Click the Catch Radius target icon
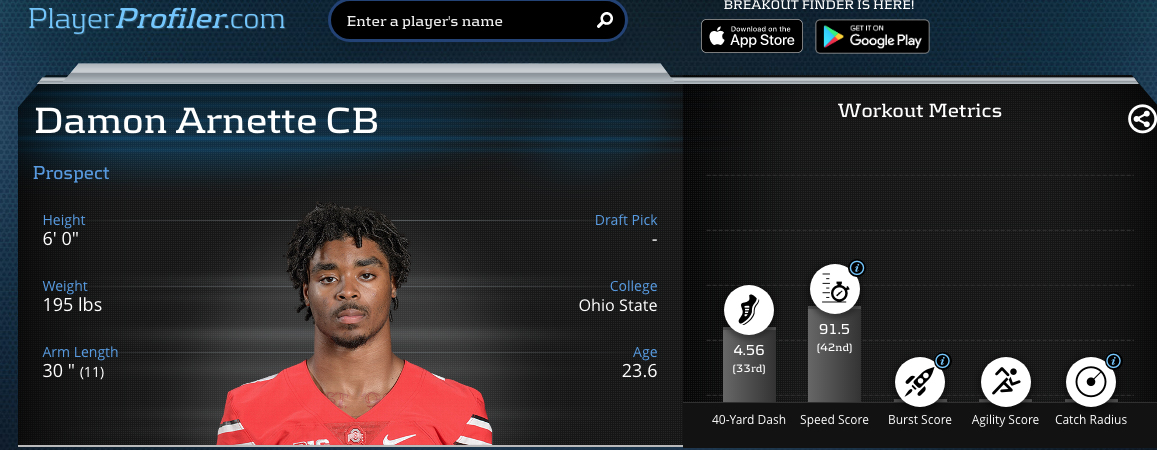The image size is (1157, 450). [x=1091, y=382]
